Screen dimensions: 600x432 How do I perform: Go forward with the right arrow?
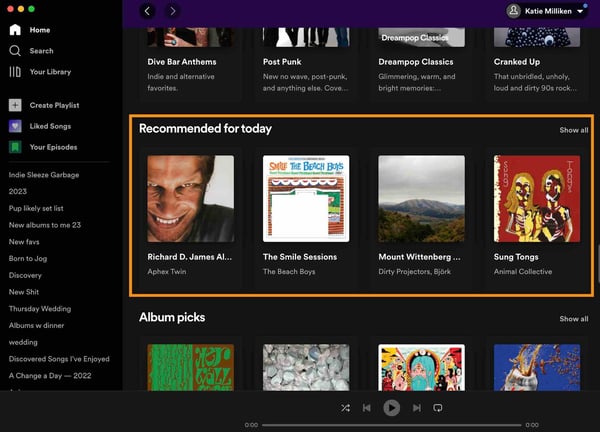point(172,11)
